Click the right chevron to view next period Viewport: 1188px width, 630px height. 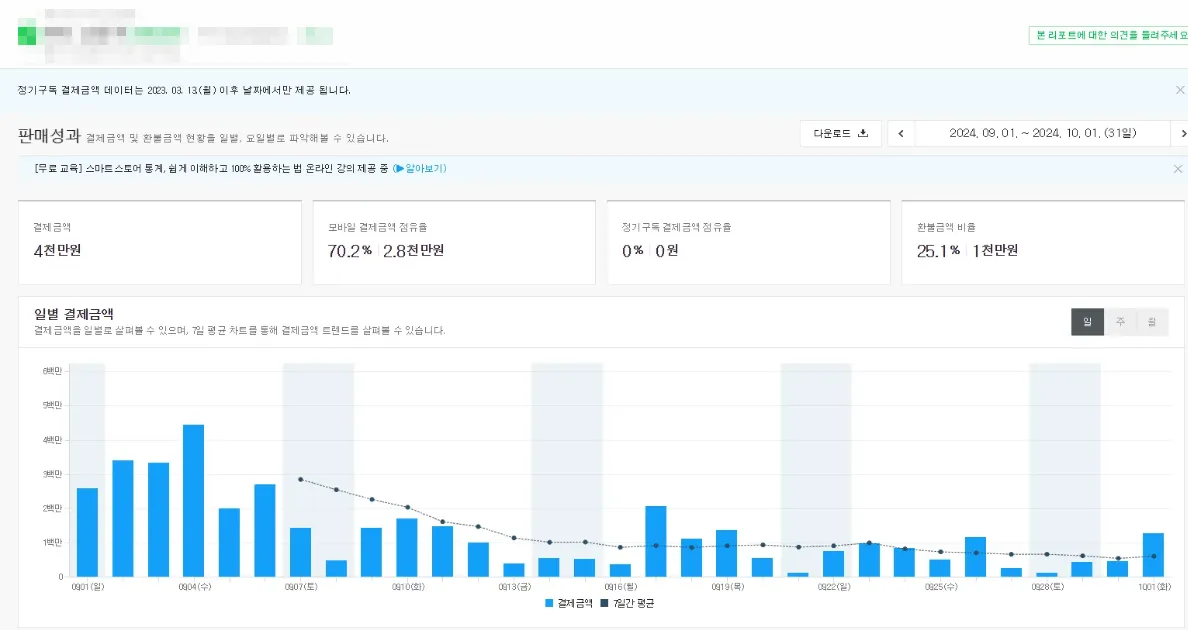click(x=1183, y=132)
